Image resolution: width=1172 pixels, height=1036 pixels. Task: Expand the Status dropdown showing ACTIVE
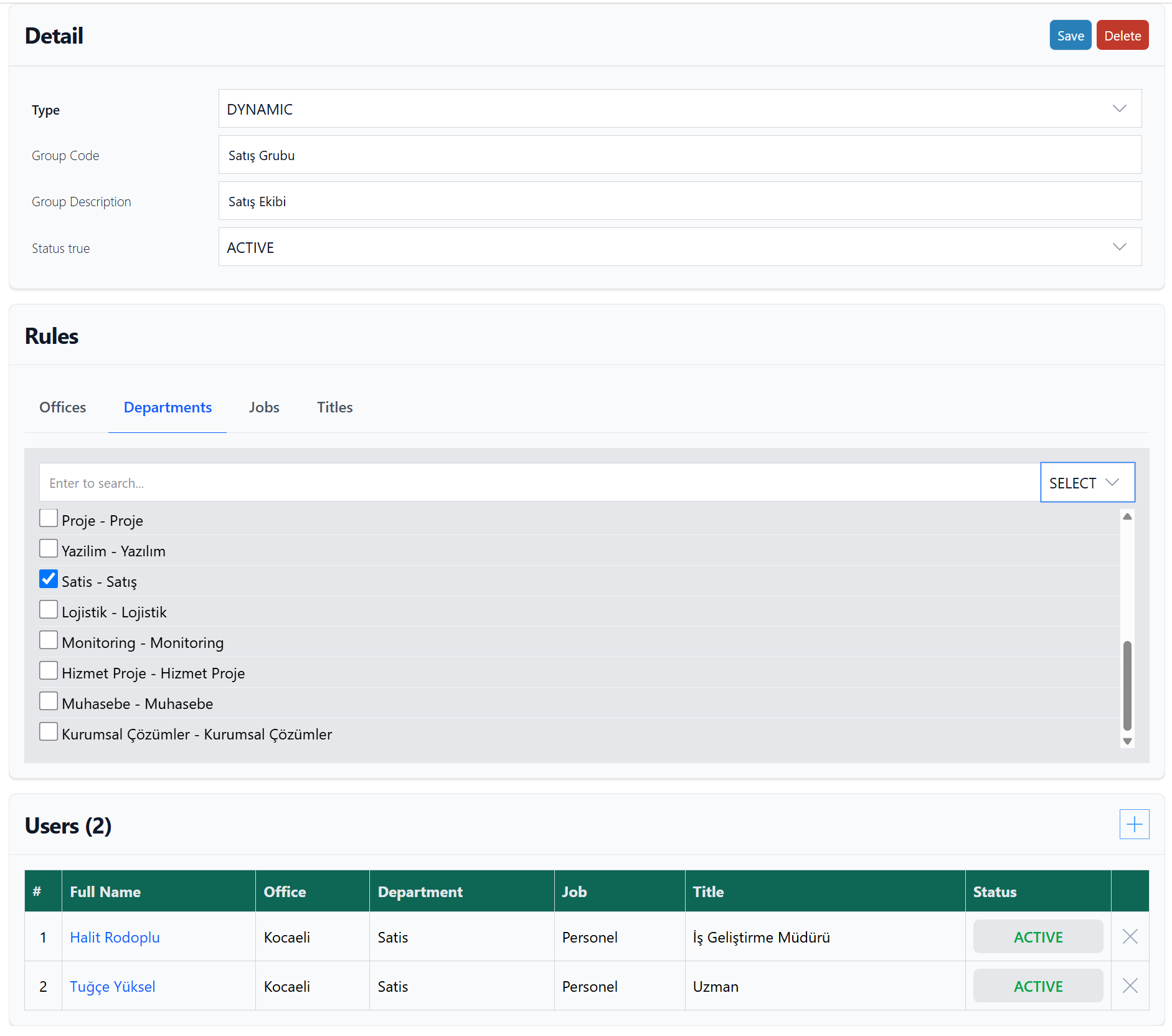(679, 247)
